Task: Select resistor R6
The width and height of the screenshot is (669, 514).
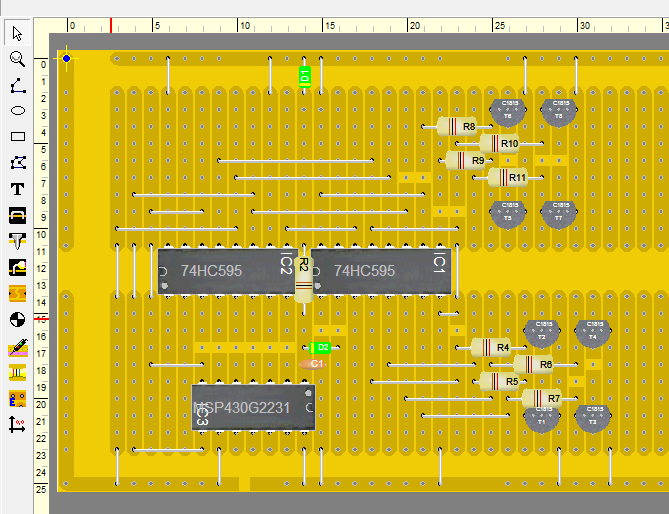Action: click(x=533, y=365)
